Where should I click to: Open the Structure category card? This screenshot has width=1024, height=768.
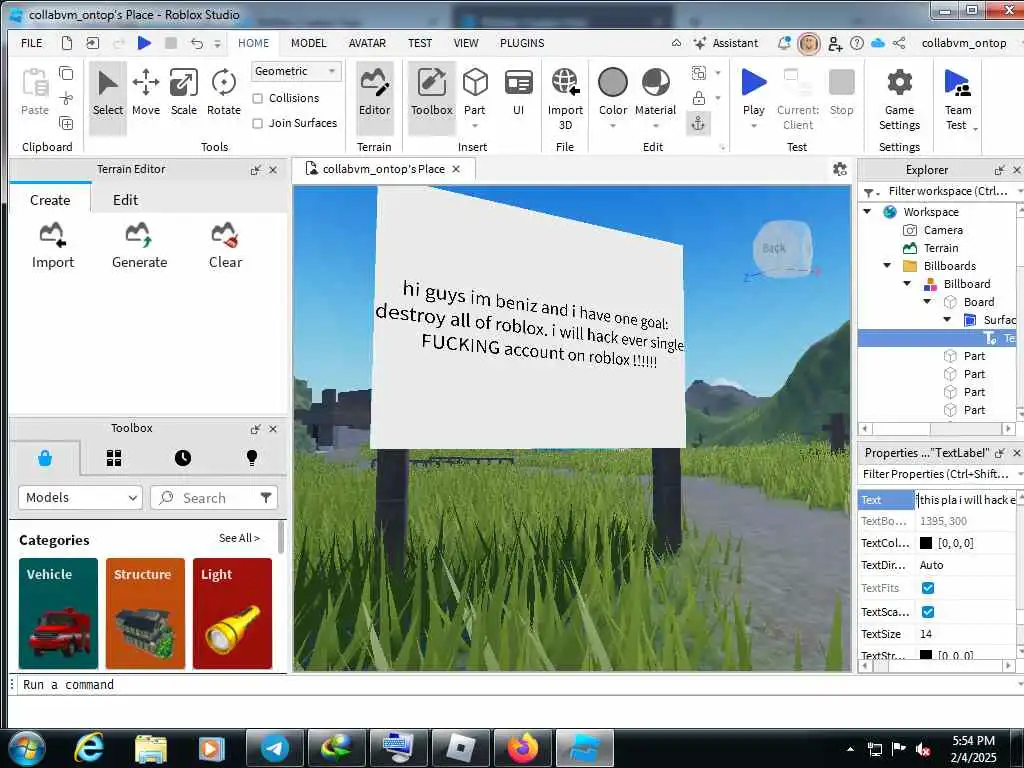(x=145, y=613)
